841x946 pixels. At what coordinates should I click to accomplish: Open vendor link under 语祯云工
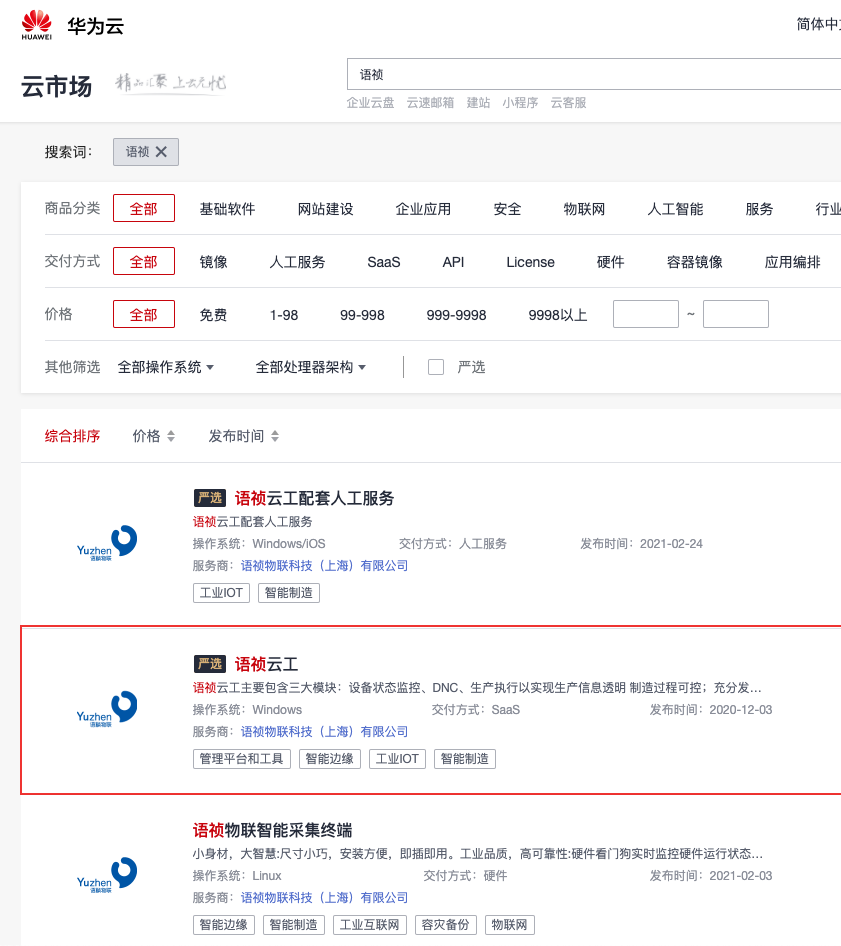325,732
